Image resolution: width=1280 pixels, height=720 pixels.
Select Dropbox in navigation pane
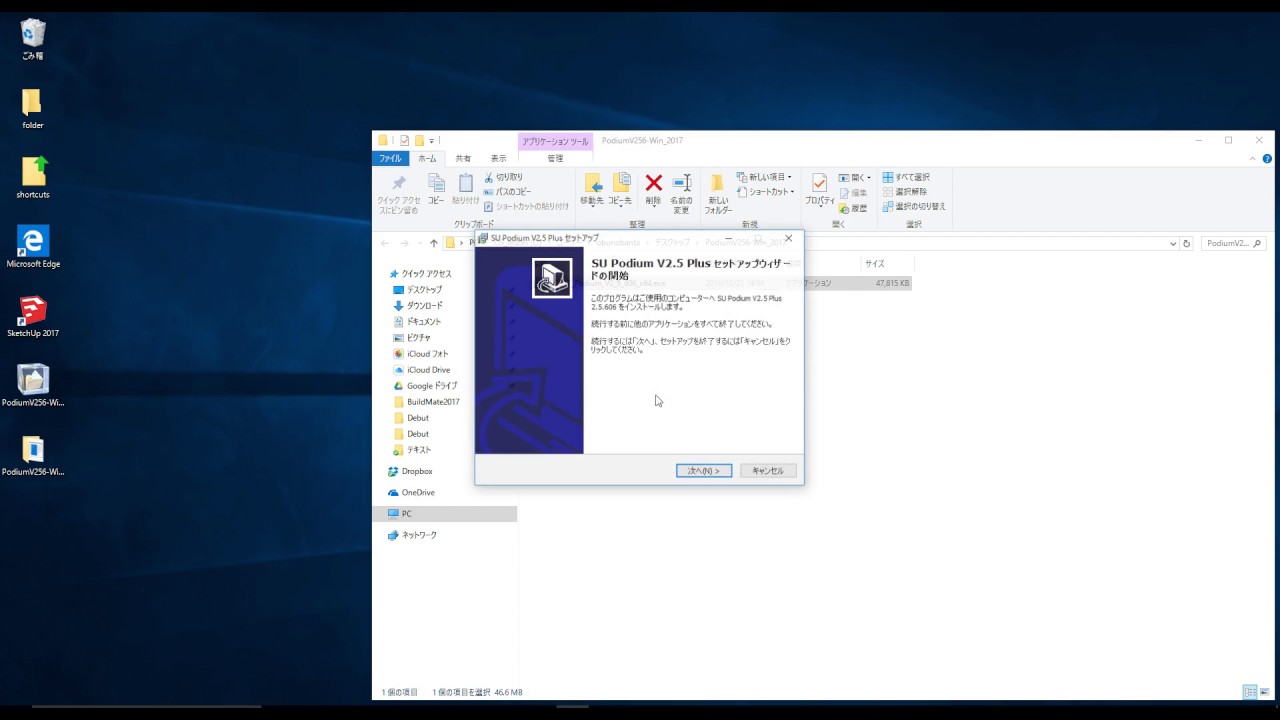[x=410, y=471]
